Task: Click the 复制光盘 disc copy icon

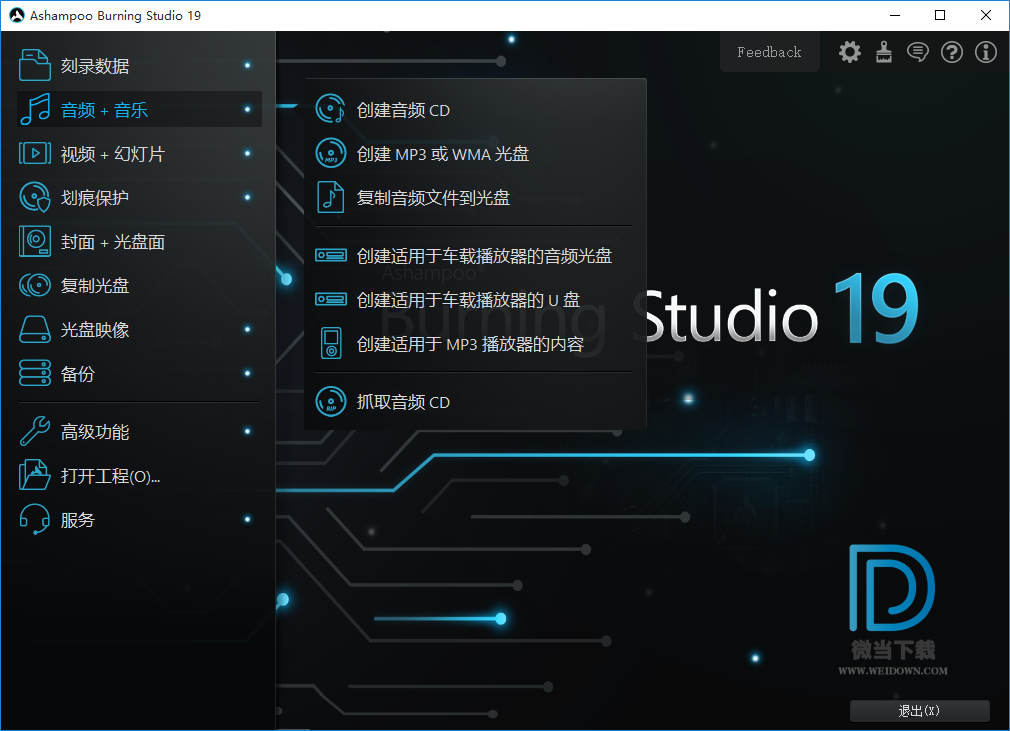Action: [34, 285]
